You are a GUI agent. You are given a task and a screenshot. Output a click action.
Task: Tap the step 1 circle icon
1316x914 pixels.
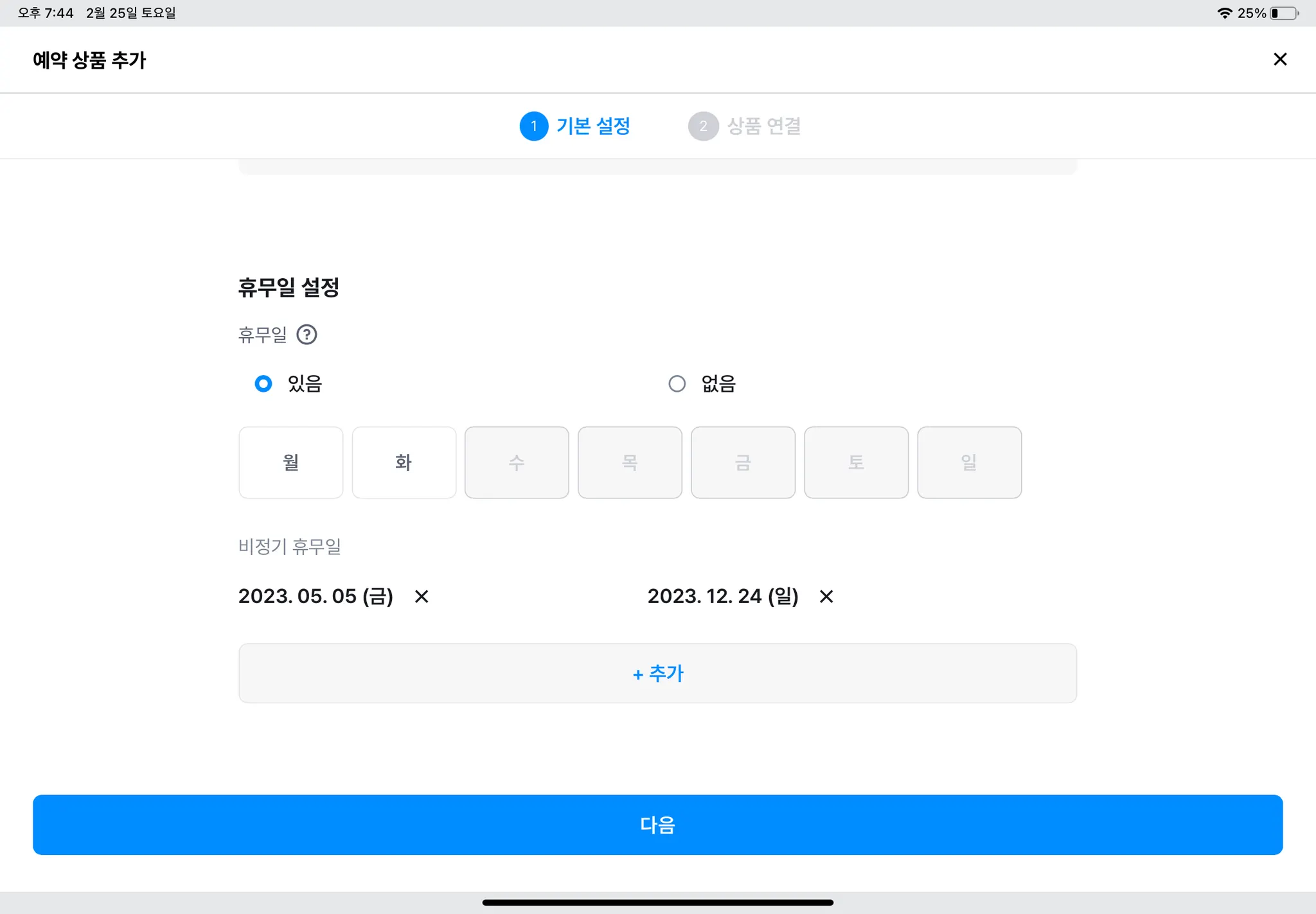533,127
